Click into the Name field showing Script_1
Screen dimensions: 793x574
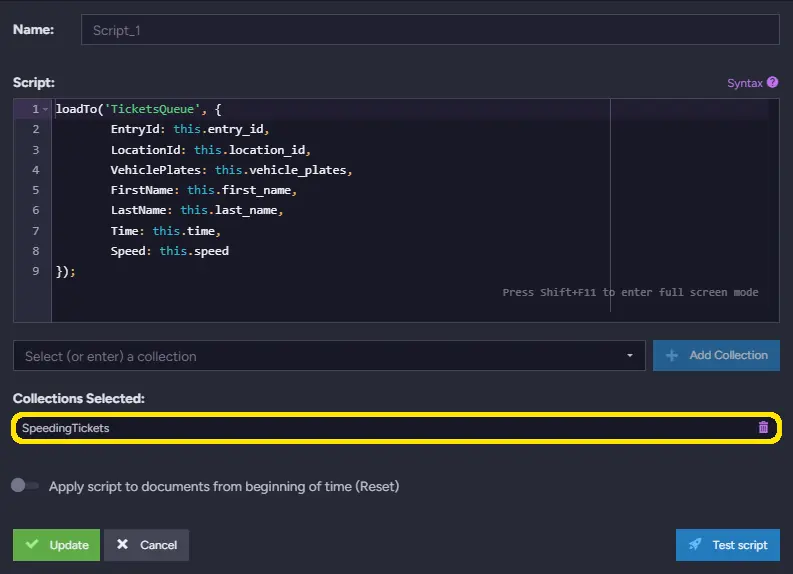(430, 30)
